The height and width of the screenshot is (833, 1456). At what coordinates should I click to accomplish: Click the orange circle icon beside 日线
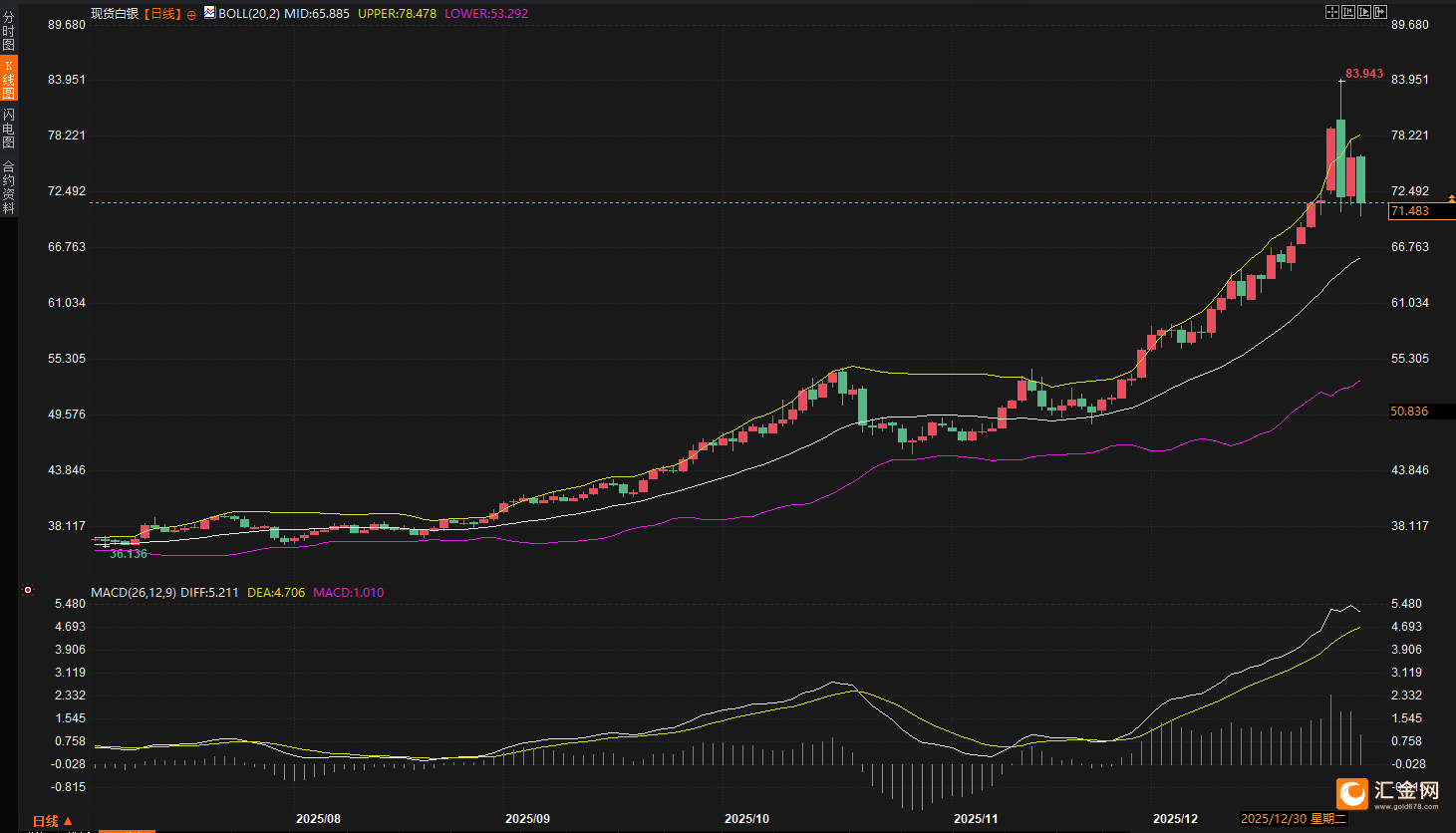point(191,15)
